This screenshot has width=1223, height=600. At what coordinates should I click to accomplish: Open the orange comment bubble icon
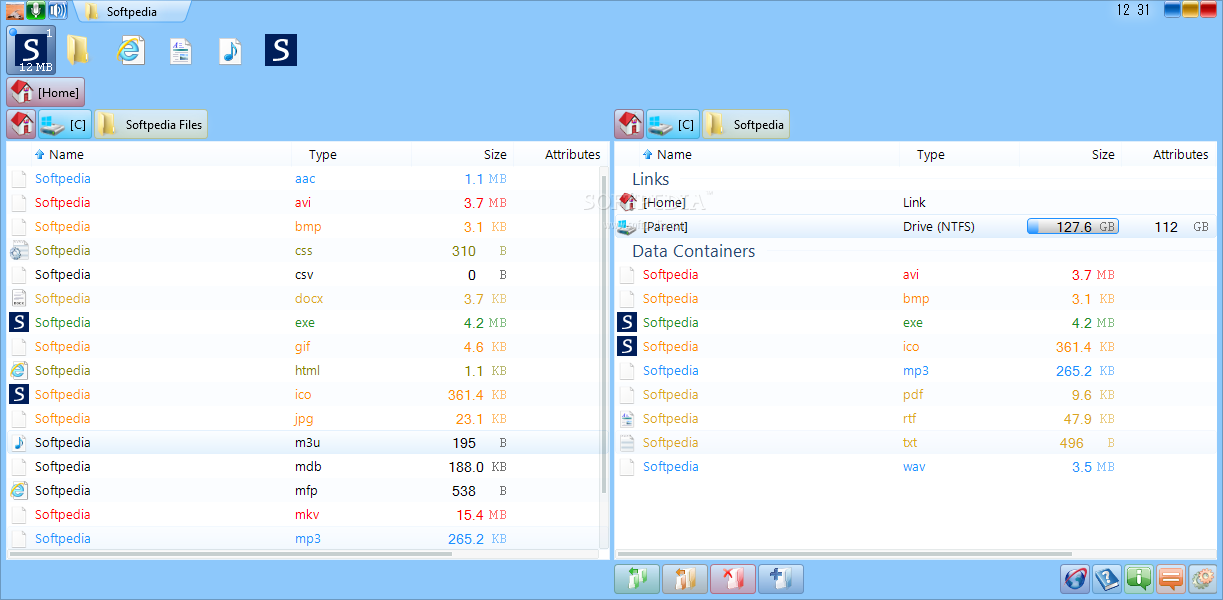point(1171,579)
